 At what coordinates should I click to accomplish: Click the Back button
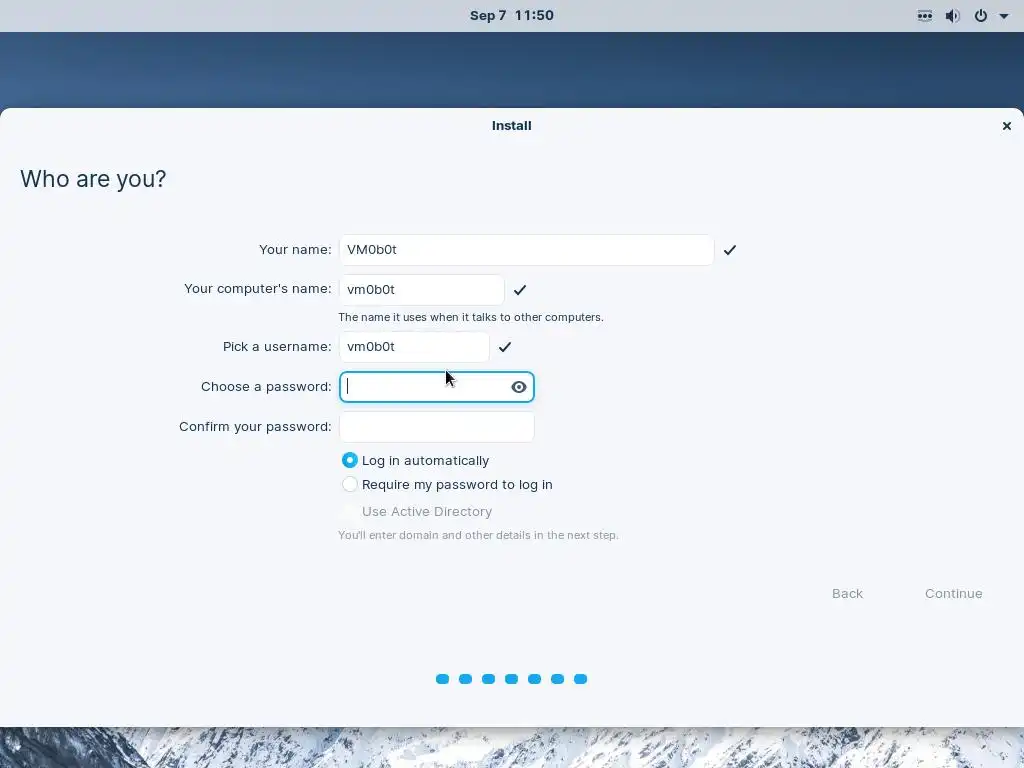click(x=847, y=594)
